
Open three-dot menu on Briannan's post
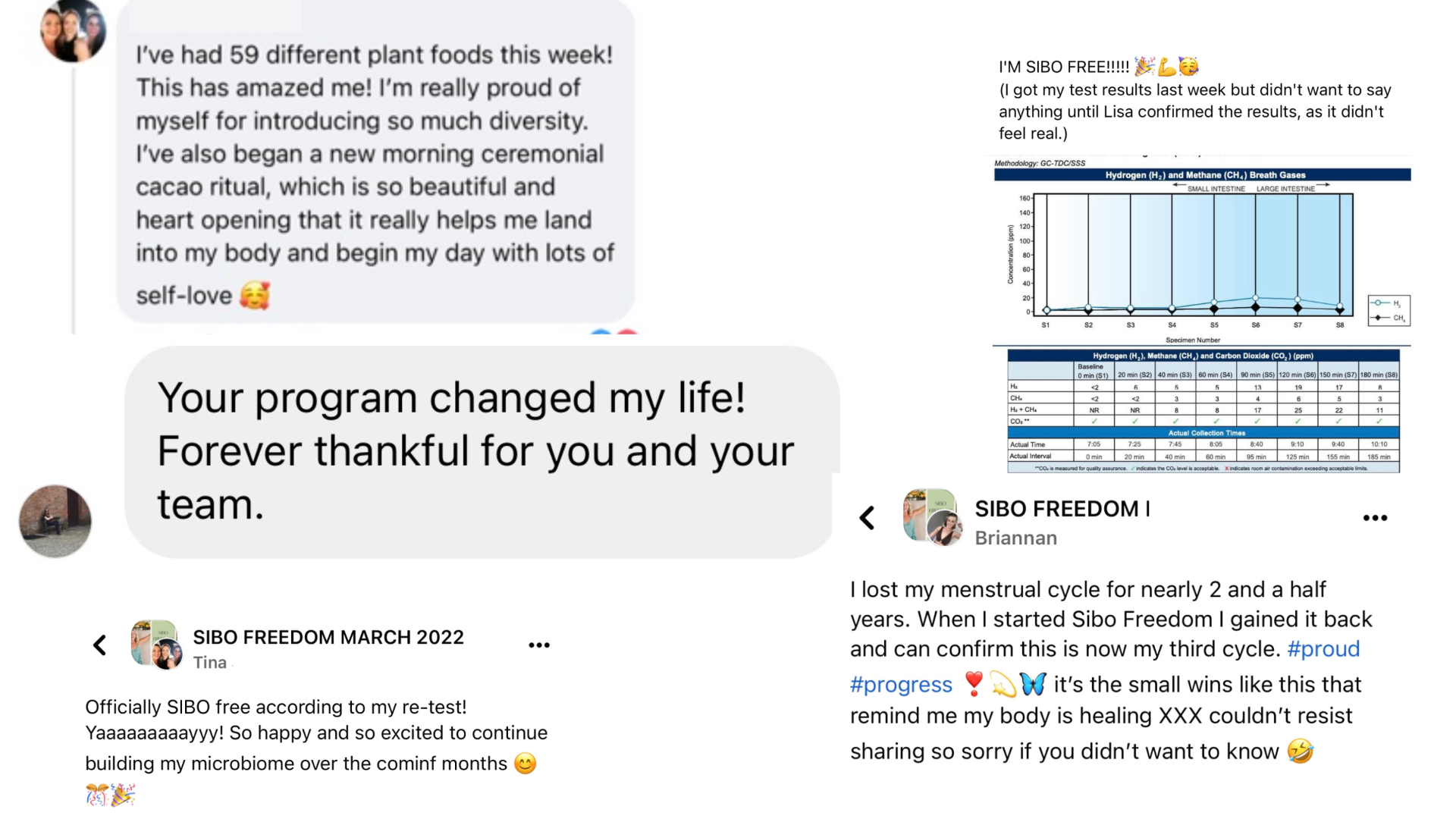coord(1374,518)
